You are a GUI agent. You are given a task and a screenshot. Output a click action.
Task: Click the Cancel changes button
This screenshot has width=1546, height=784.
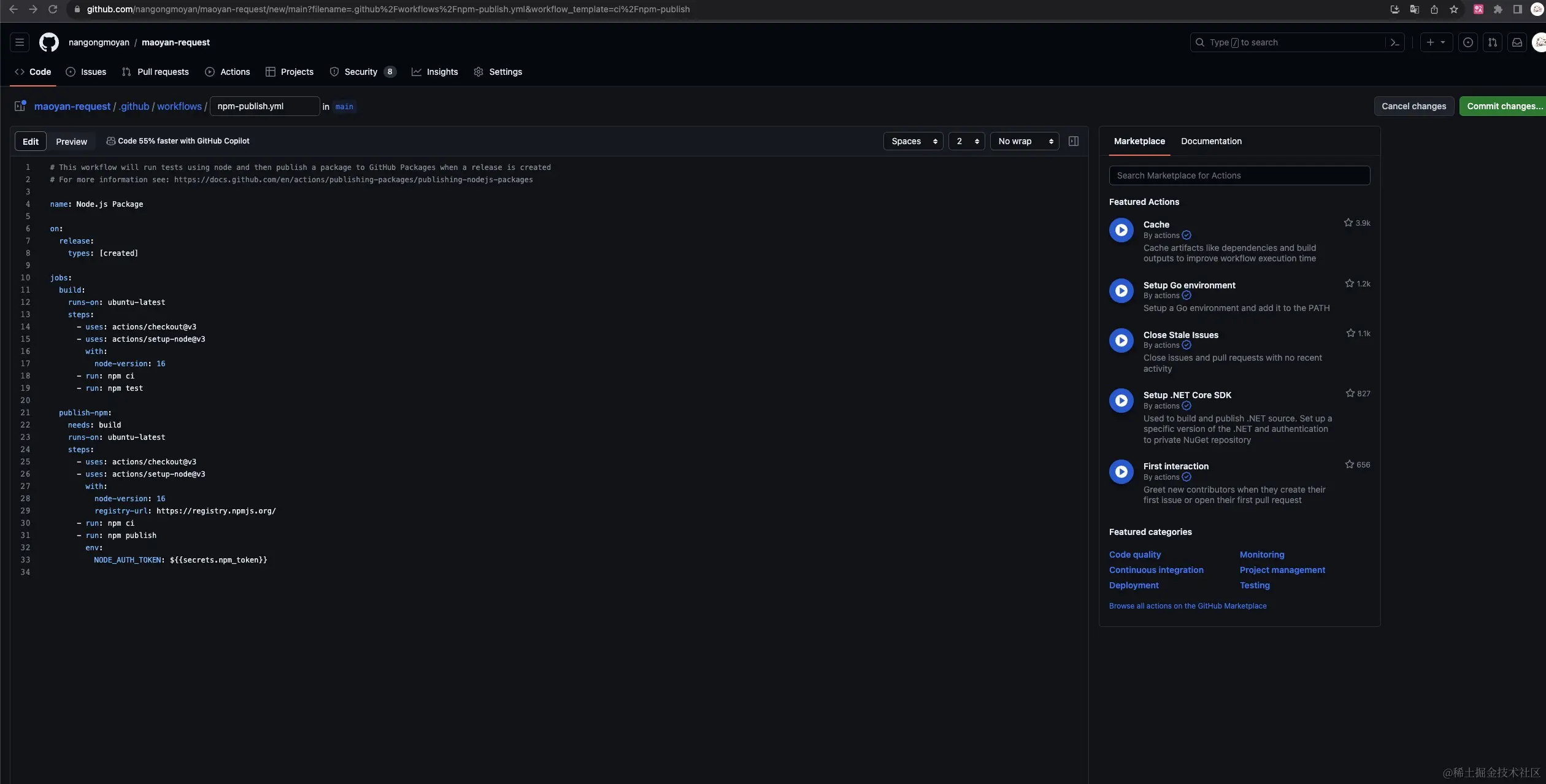coord(1413,106)
